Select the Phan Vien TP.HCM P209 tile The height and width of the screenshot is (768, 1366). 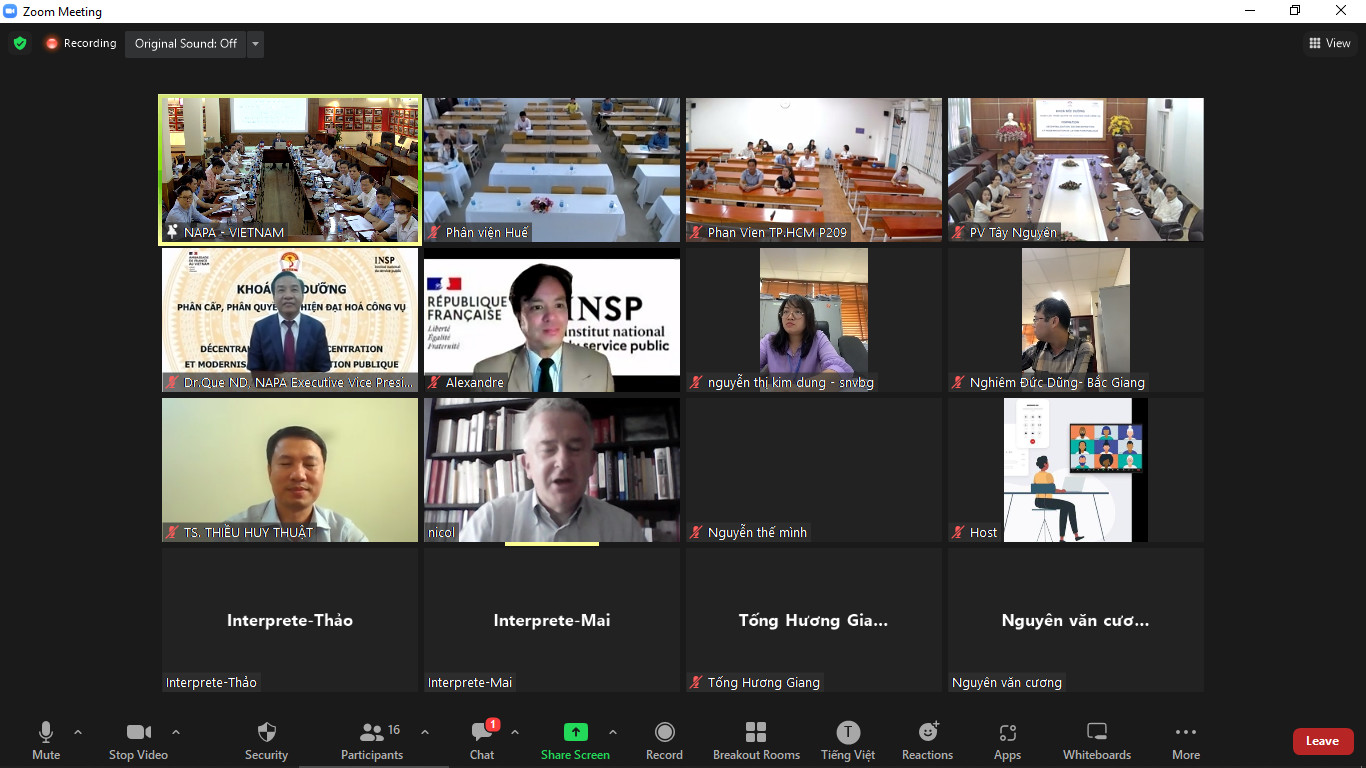click(814, 169)
